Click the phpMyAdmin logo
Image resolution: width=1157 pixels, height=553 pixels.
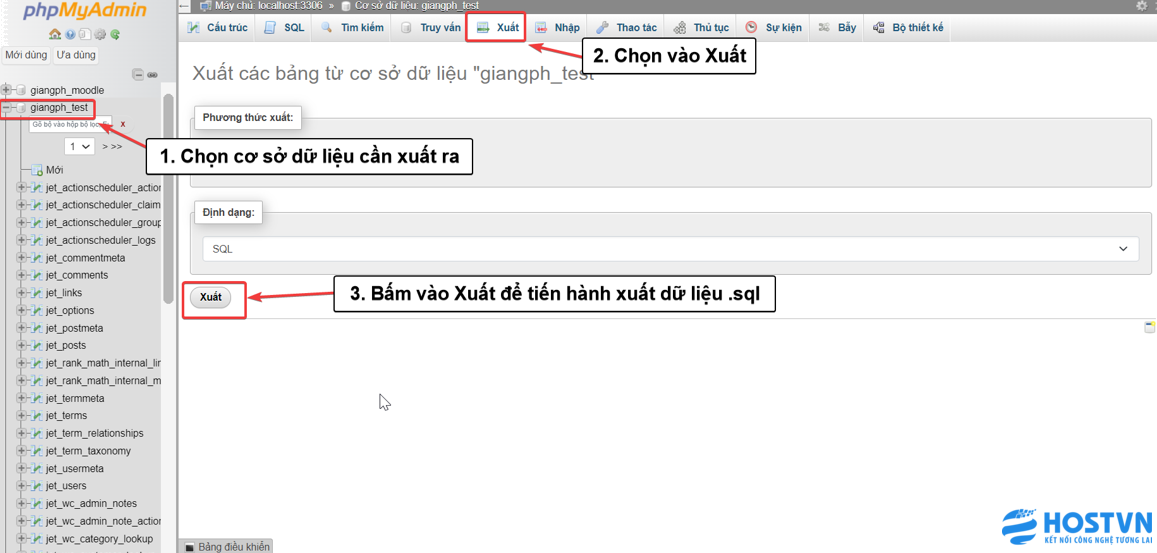[85, 12]
